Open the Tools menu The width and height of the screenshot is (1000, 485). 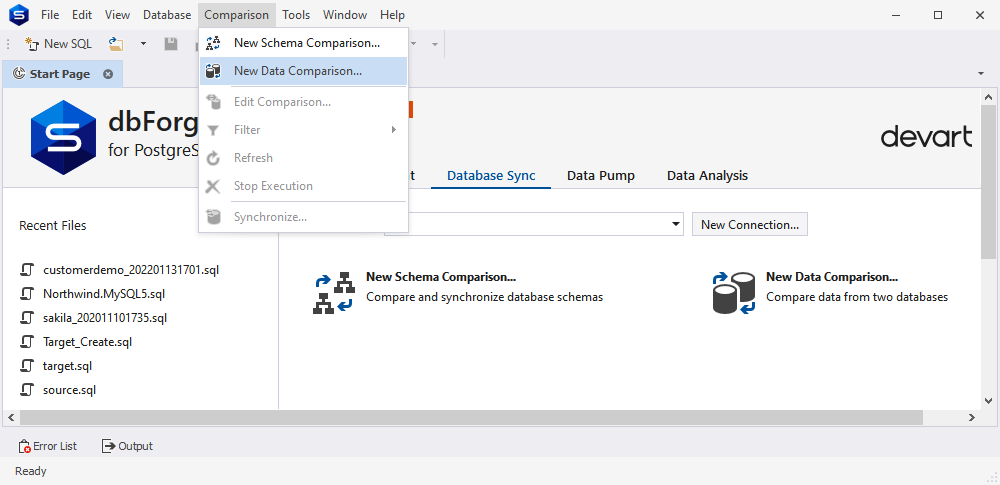coord(296,15)
